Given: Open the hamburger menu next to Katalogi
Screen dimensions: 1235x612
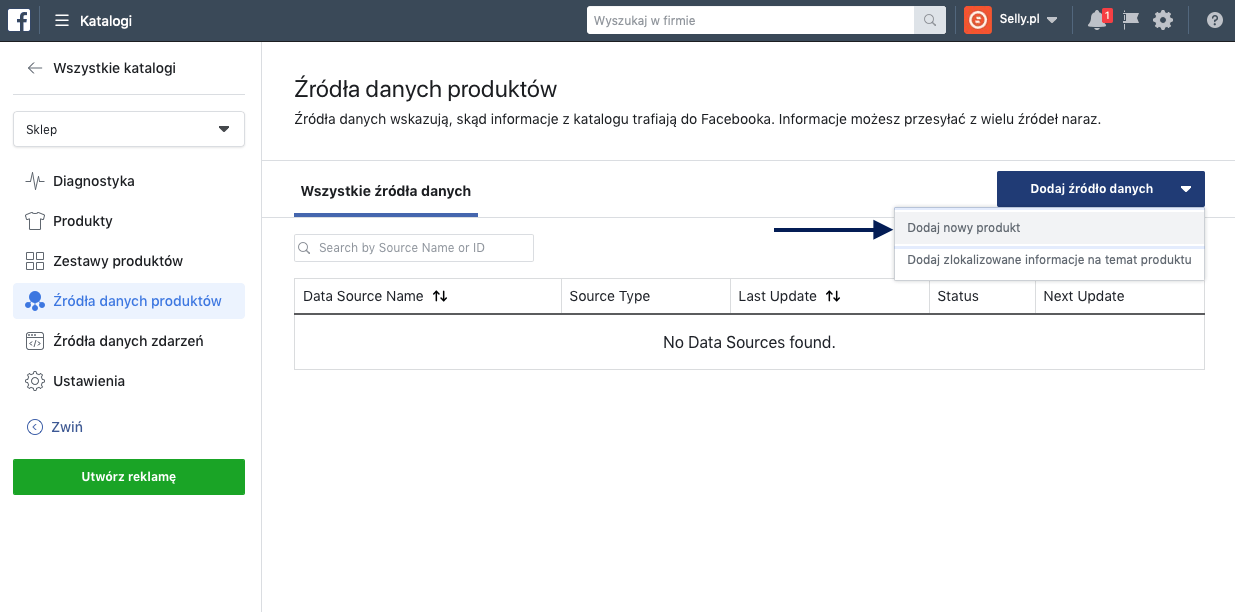Looking at the screenshot, I should (x=62, y=21).
